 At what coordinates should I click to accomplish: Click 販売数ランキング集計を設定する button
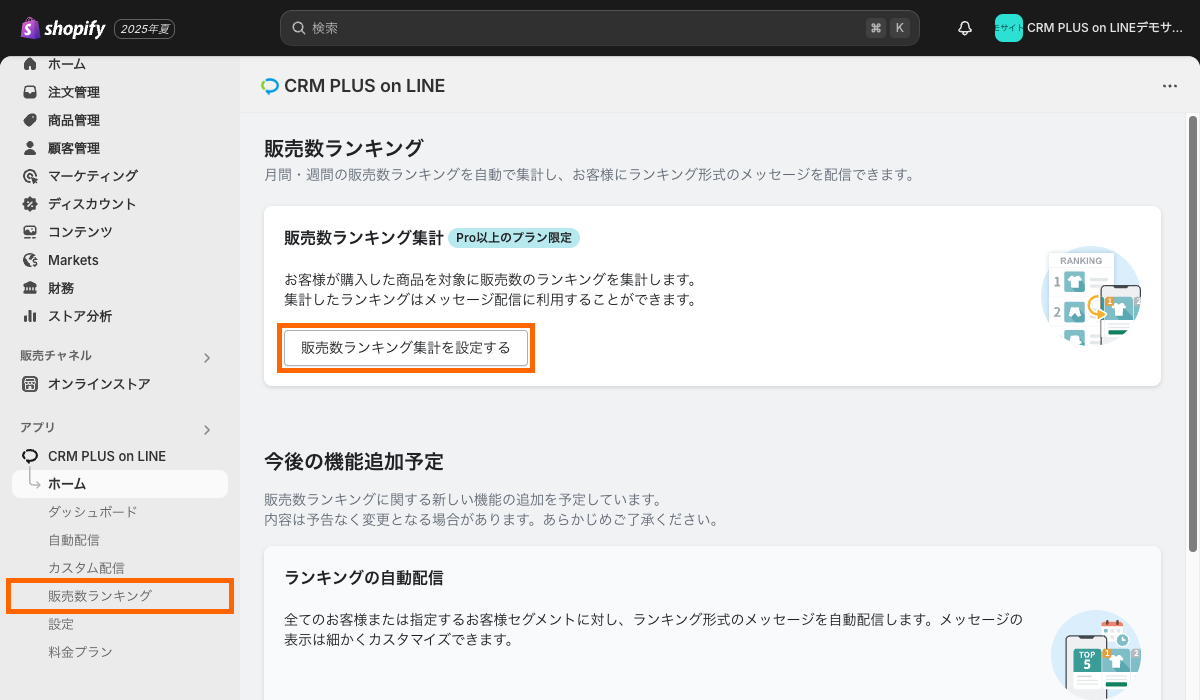406,348
